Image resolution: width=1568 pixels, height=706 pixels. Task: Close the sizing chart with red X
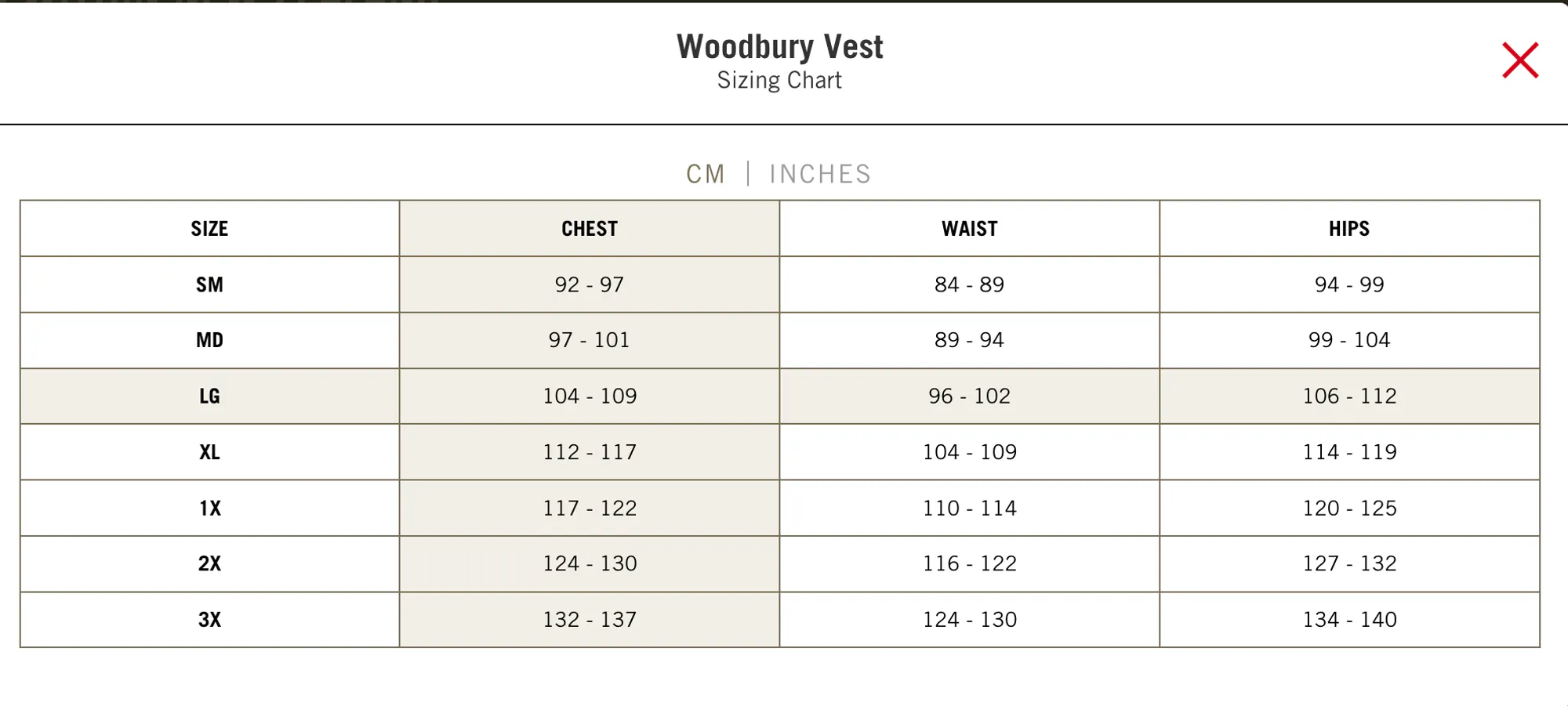click(x=1520, y=60)
